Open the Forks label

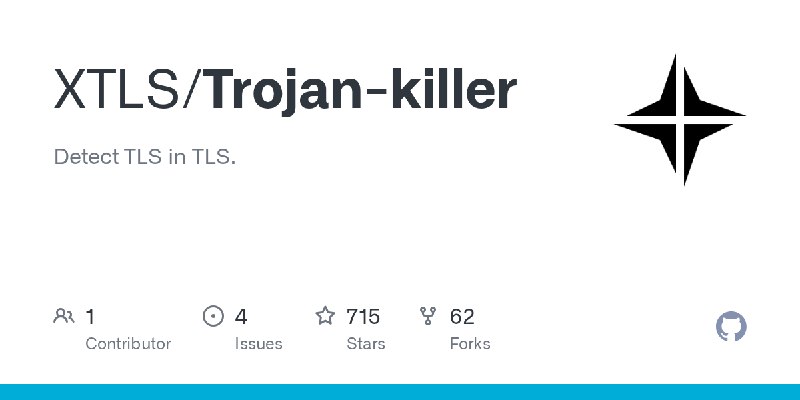[470, 343]
